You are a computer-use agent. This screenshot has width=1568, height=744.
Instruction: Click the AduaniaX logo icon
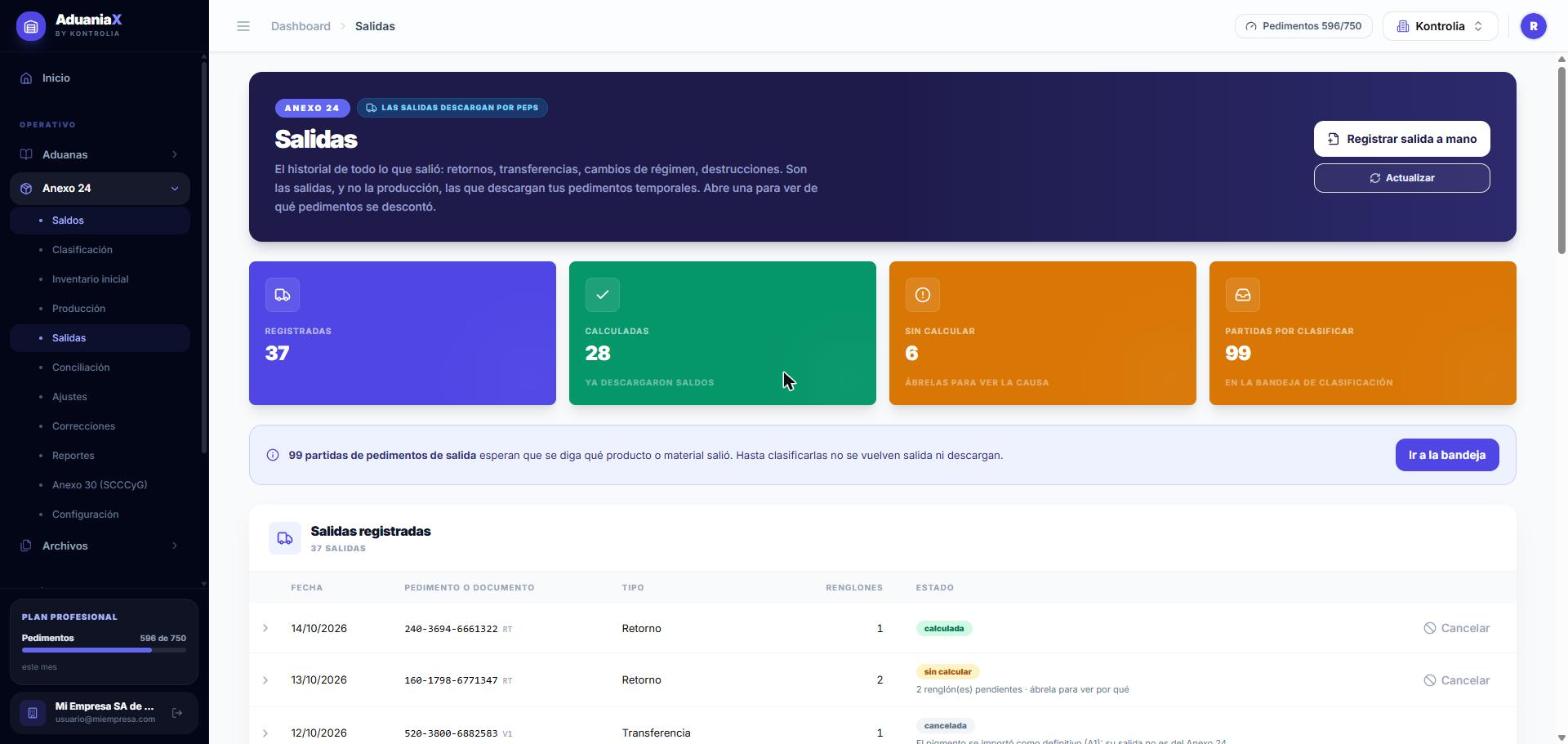click(30, 27)
